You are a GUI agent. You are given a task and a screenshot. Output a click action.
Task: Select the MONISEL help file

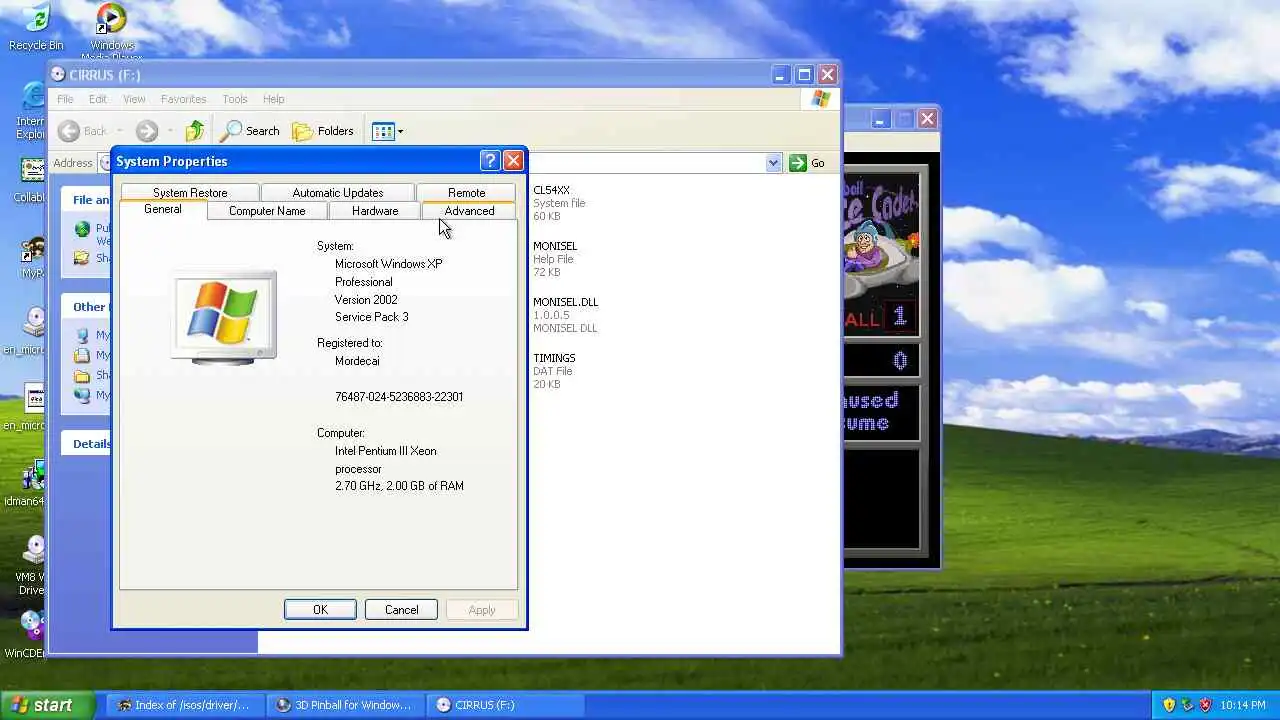pos(555,259)
